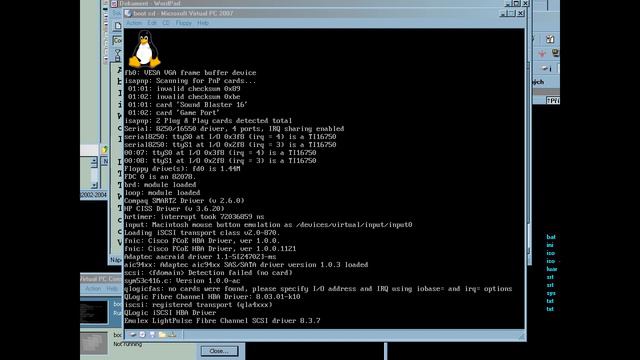Open the Floppy menu in Virtual PC 2007
This screenshot has width=640, height=360.
point(183,23)
